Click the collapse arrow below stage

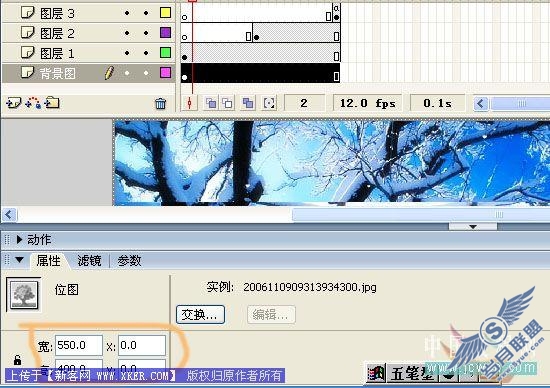[472, 227]
